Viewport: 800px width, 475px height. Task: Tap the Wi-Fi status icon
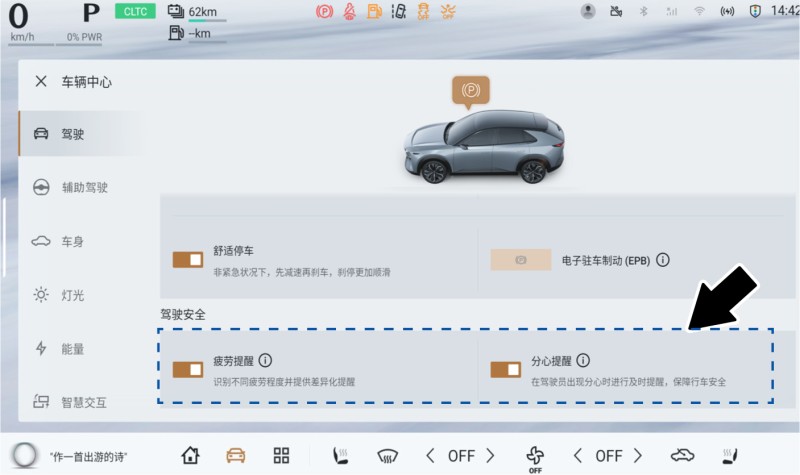click(699, 11)
